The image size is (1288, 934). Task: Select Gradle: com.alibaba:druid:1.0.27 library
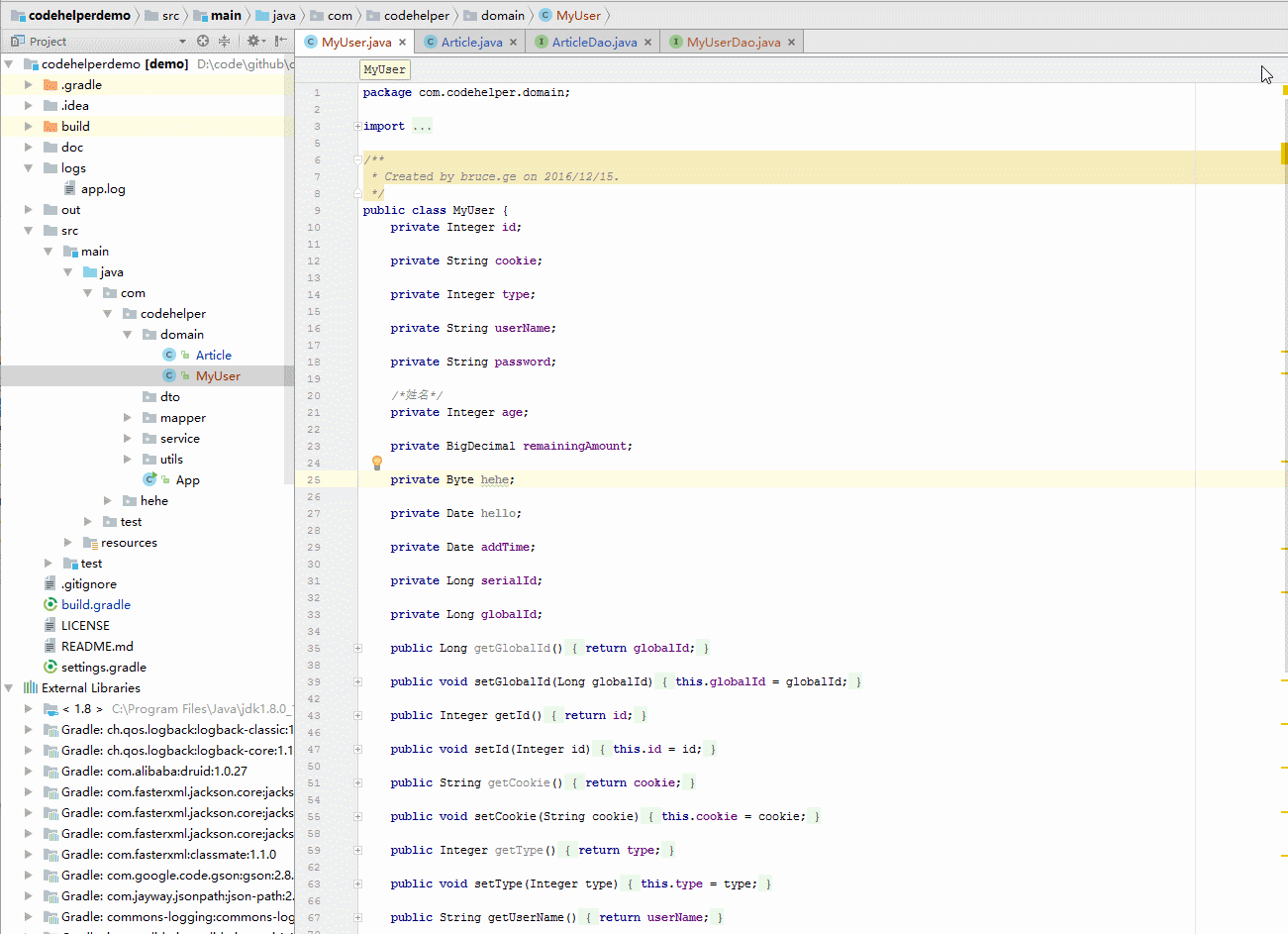[154, 771]
